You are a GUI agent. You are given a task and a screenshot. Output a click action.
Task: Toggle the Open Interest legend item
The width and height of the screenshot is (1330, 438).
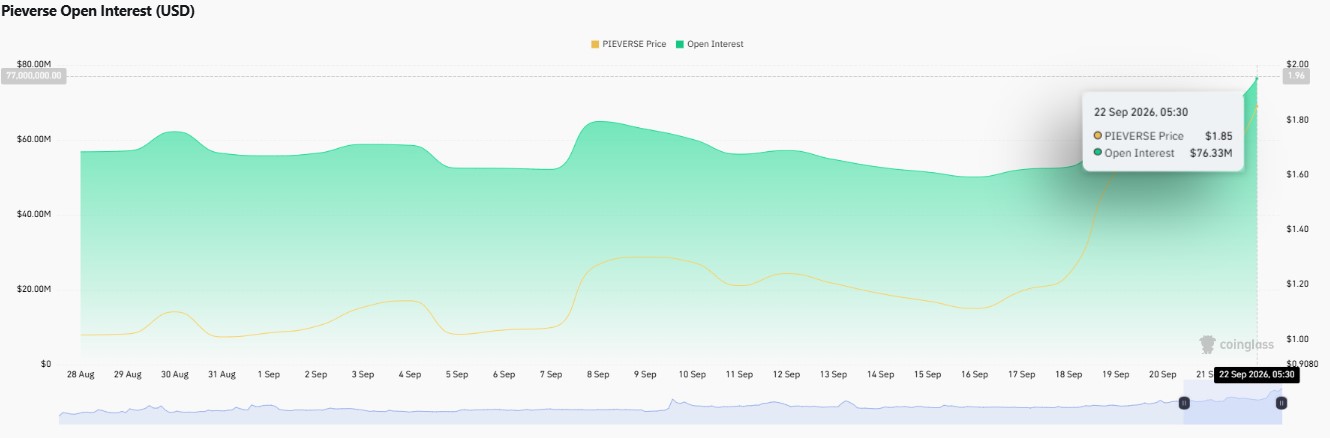click(710, 44)
